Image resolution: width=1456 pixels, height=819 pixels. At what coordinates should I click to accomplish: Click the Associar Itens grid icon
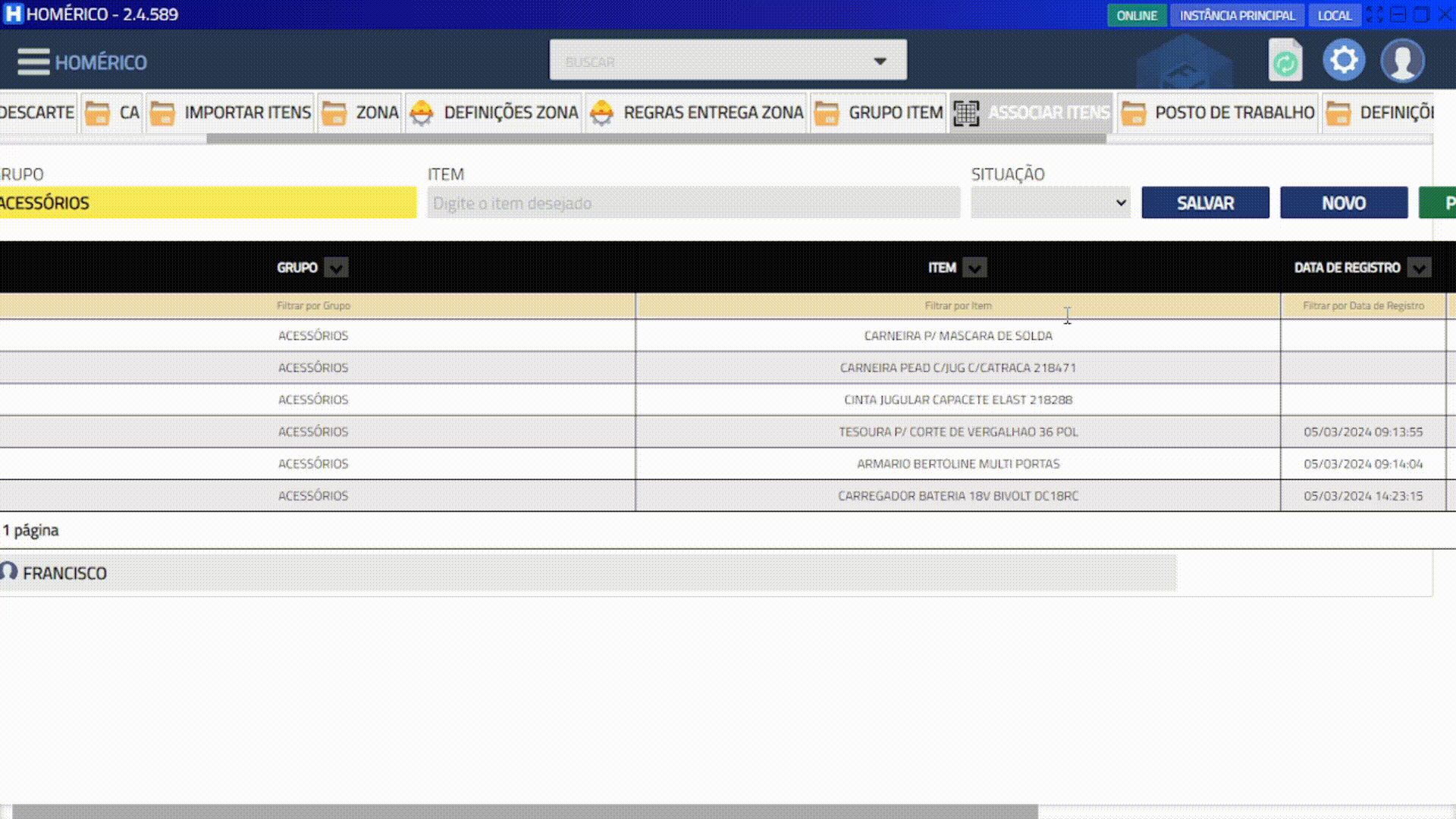pyautogui.click(x=966, y=113)
